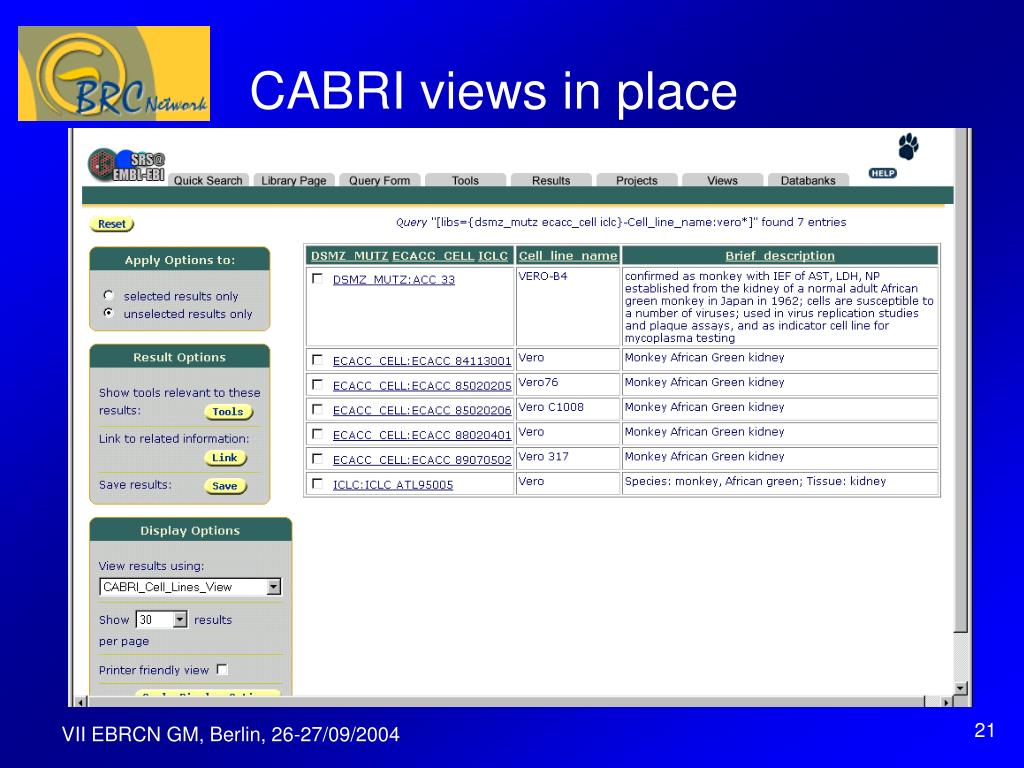Check the DSMZ_MUTZ:ACC 33 row checkbox

point(317,279)
